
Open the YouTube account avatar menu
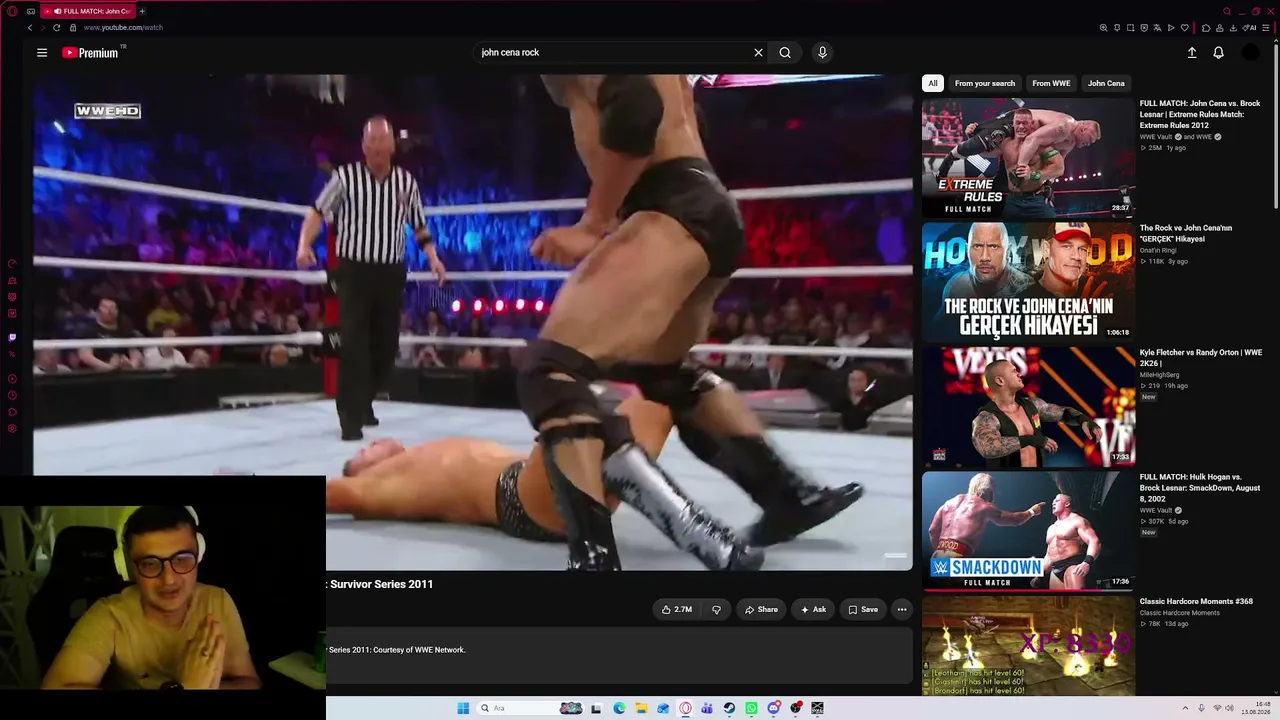click(1250, 53)
